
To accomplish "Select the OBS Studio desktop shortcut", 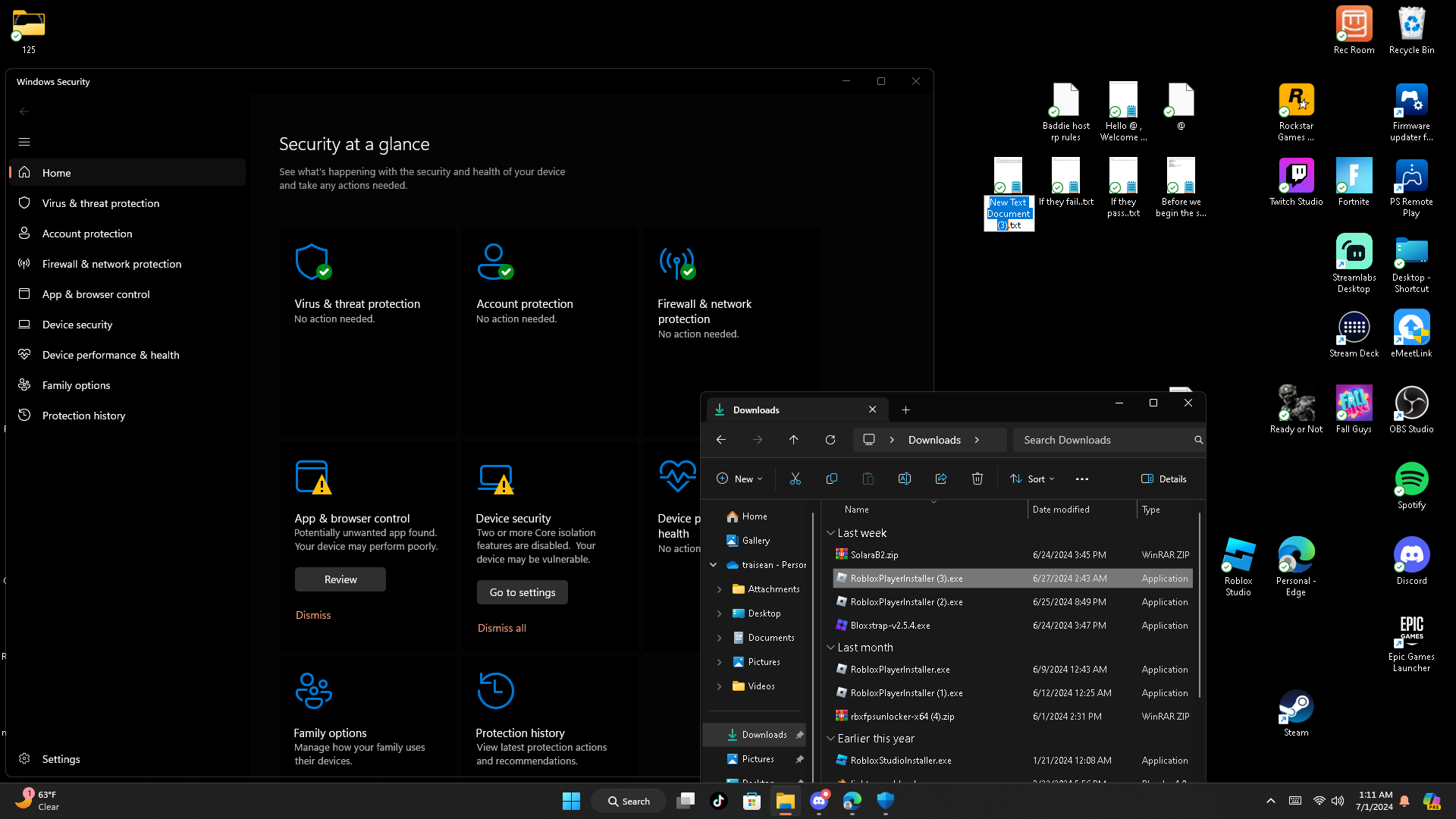I will coord(1411,410).
